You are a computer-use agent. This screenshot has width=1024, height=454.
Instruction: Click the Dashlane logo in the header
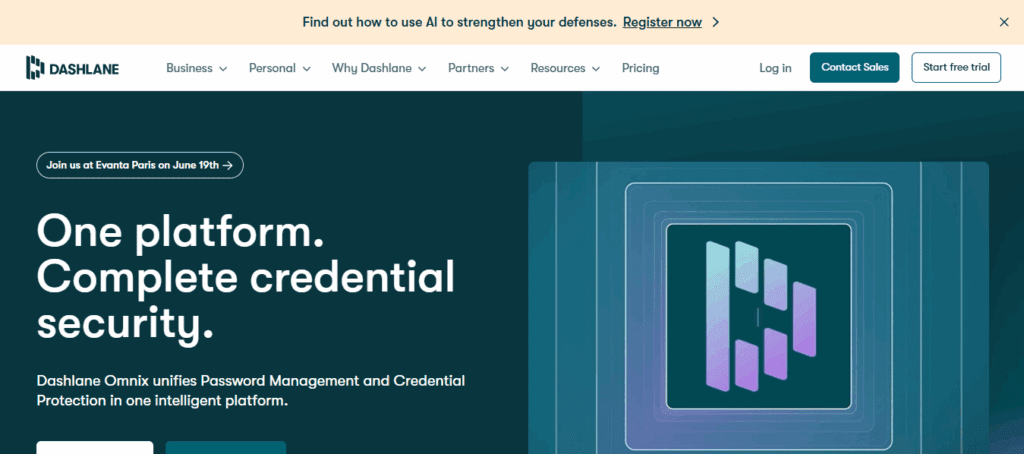72,68
